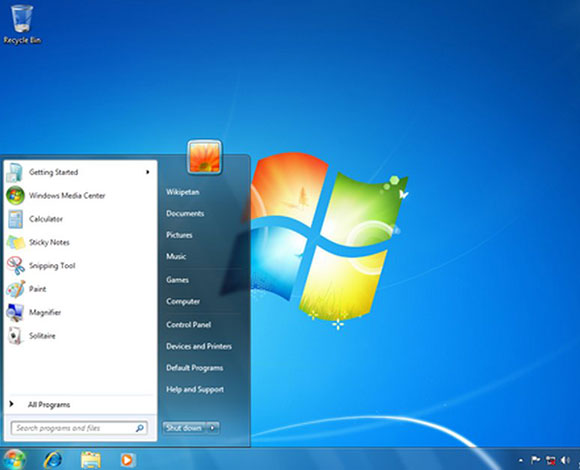The image size is (580, 470).
Task: Click the volume speaker tray icon
Action: coord(565,460)
